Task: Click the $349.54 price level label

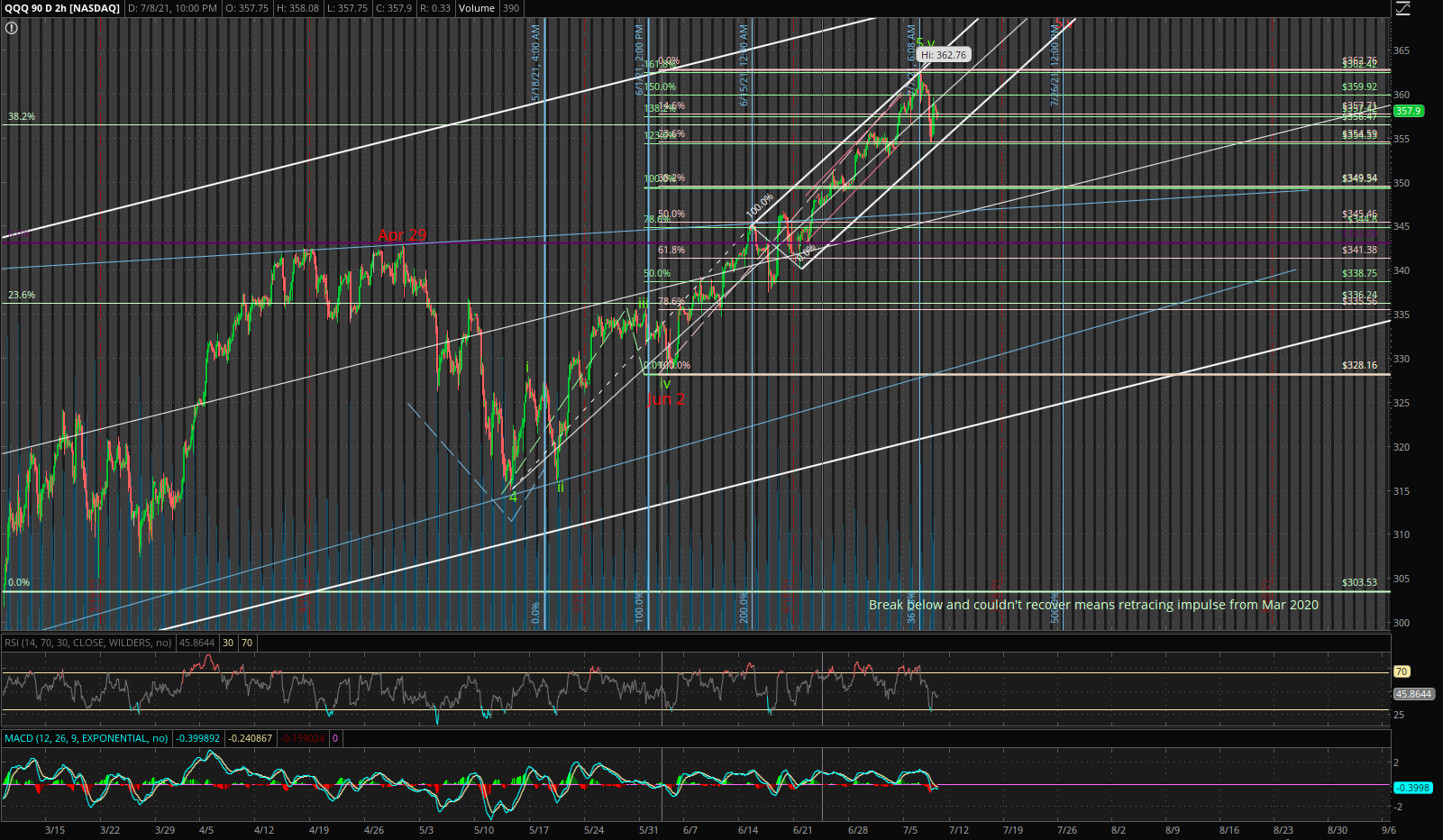Action: [1359, 178]
